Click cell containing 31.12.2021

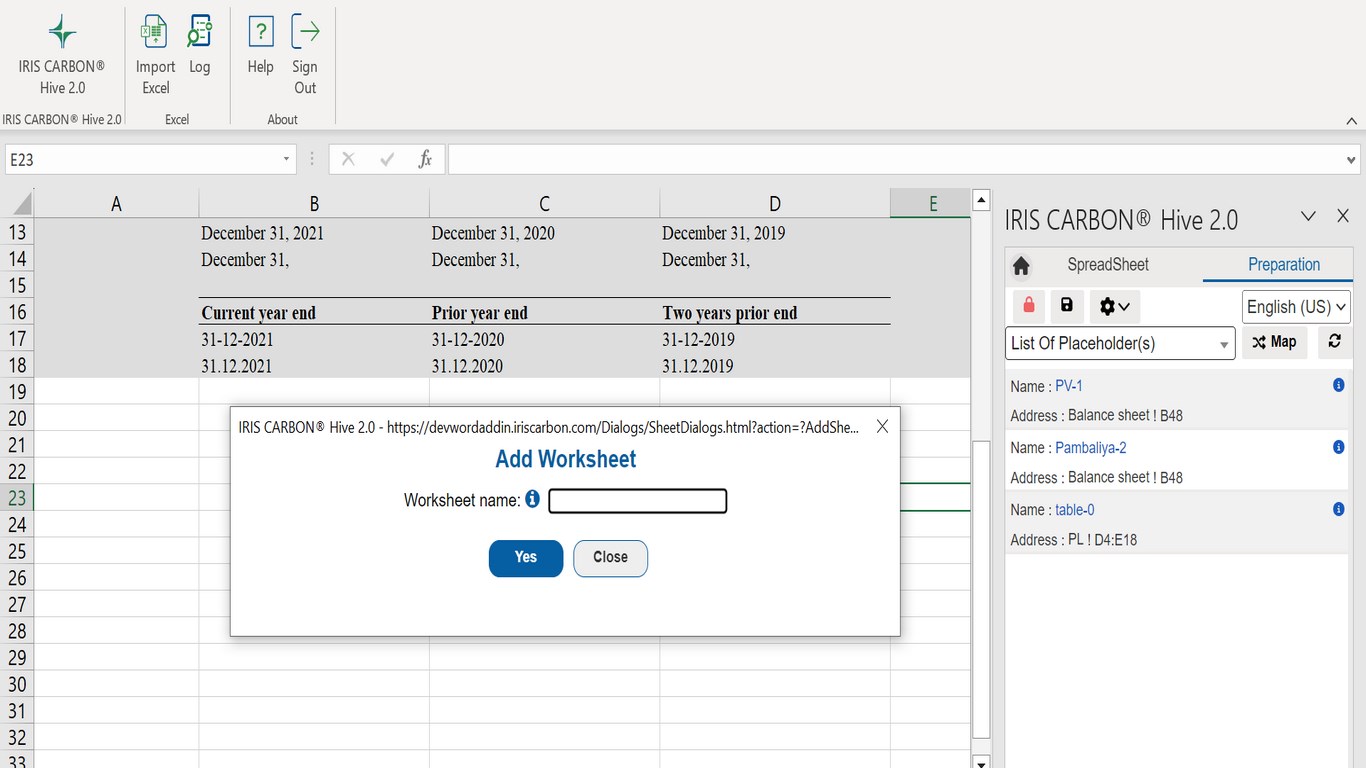[x=314, y=366]
